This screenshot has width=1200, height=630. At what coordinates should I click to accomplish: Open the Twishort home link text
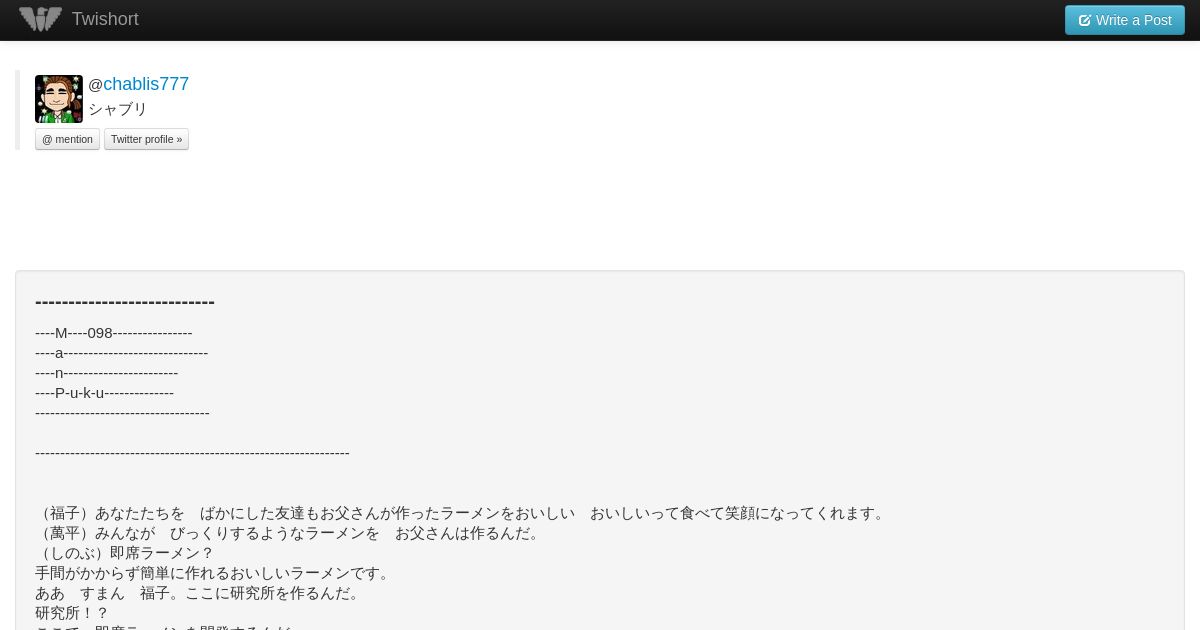click(x=105, y=19)
